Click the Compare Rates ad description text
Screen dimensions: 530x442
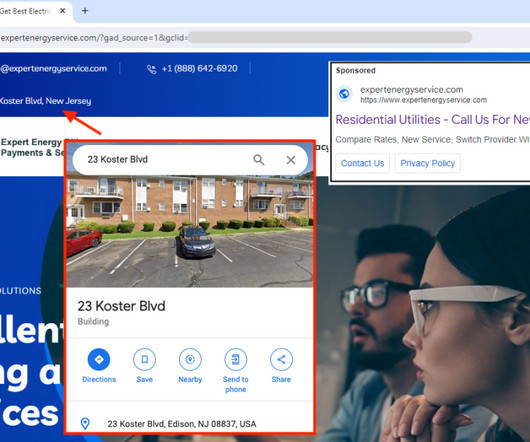pyautogui.click(x=432, y=139)
